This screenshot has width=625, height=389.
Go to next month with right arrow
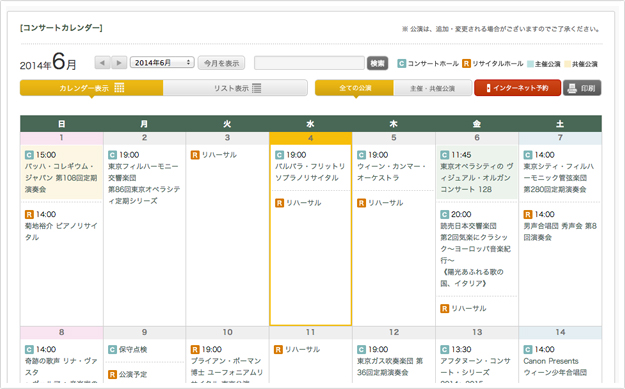[119, 63]
